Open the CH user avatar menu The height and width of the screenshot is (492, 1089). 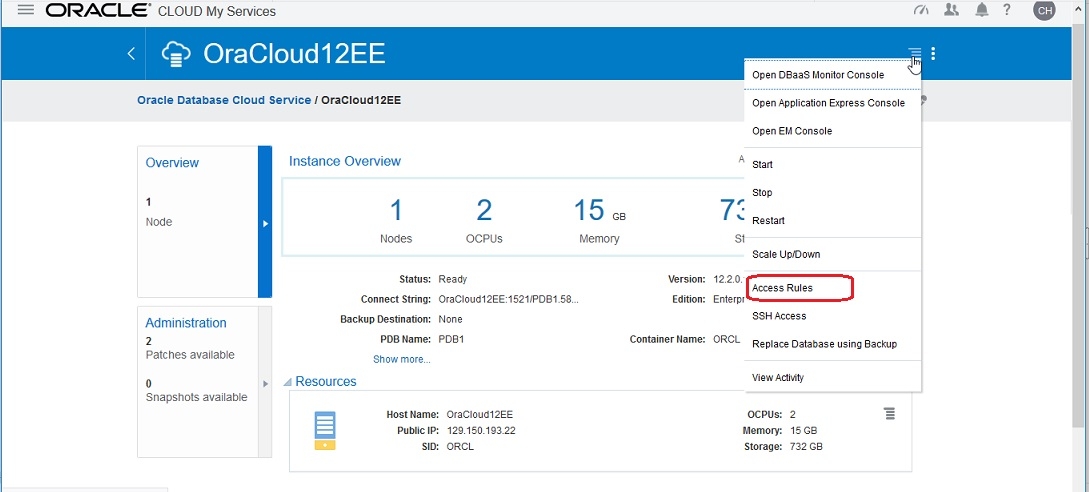coord(1044,10)
